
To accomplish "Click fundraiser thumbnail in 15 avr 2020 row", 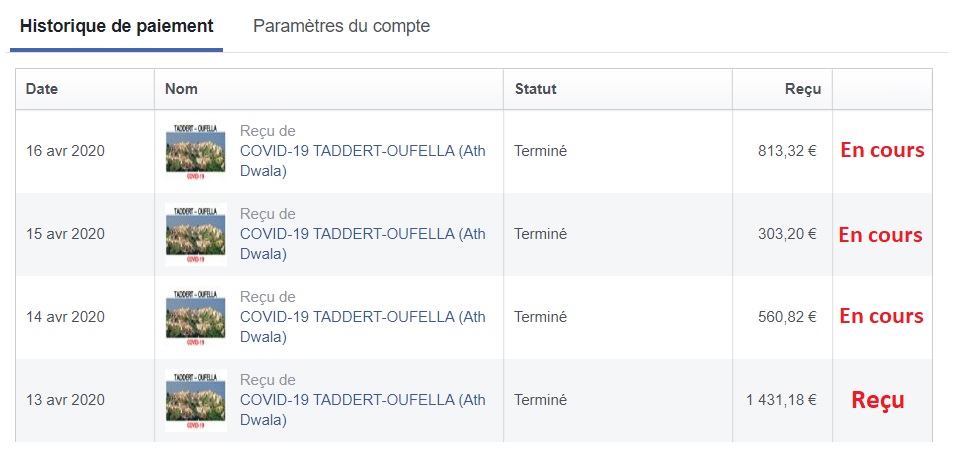I will click(x=196, y=234).
